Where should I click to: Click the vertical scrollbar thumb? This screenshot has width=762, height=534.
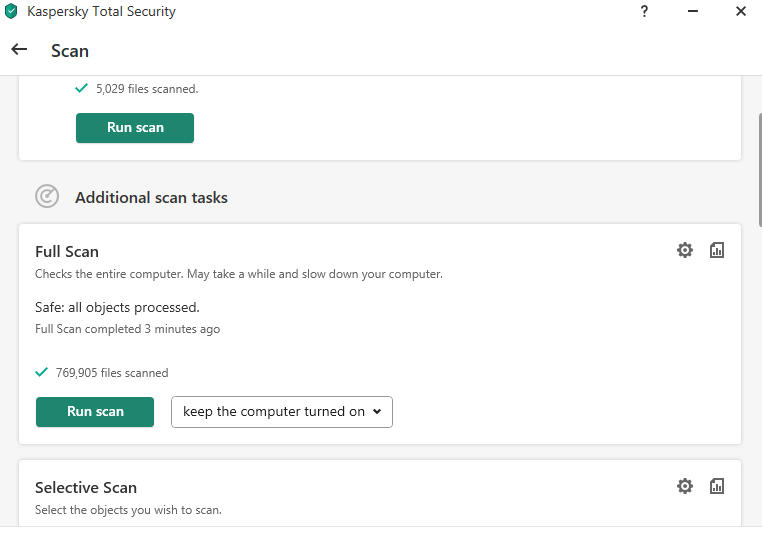[760, 170]
